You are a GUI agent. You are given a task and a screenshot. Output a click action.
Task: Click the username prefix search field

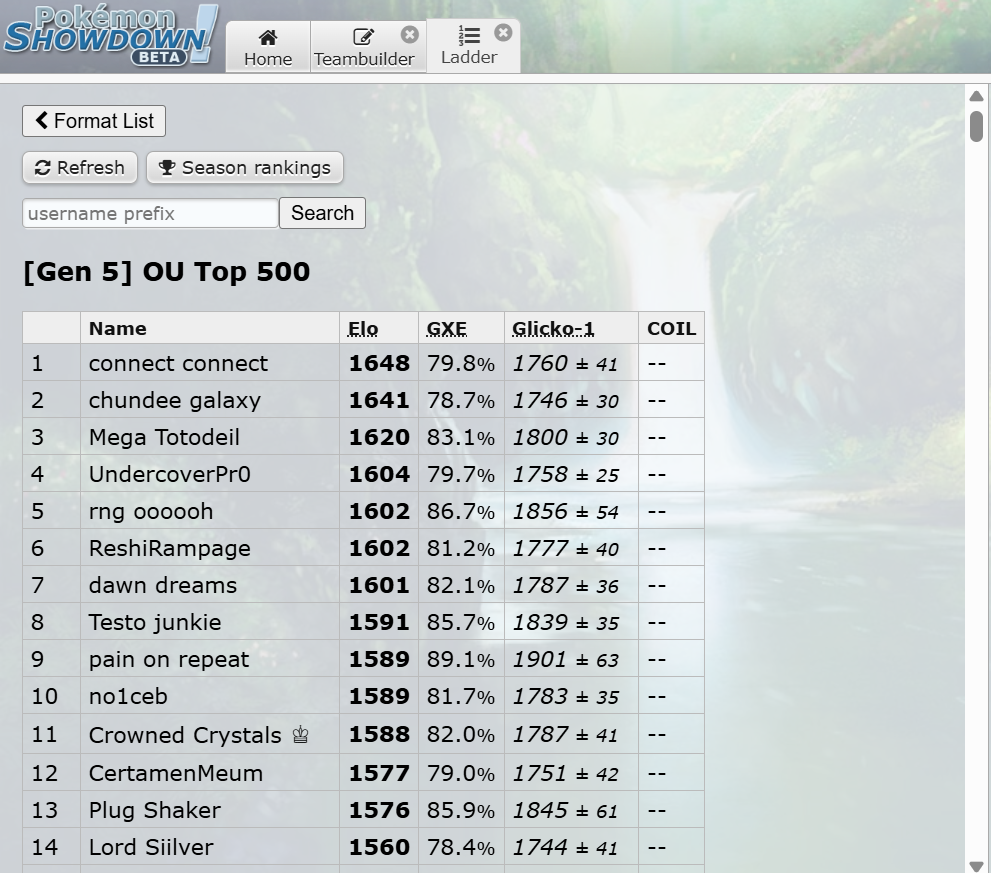coord(150,213)
